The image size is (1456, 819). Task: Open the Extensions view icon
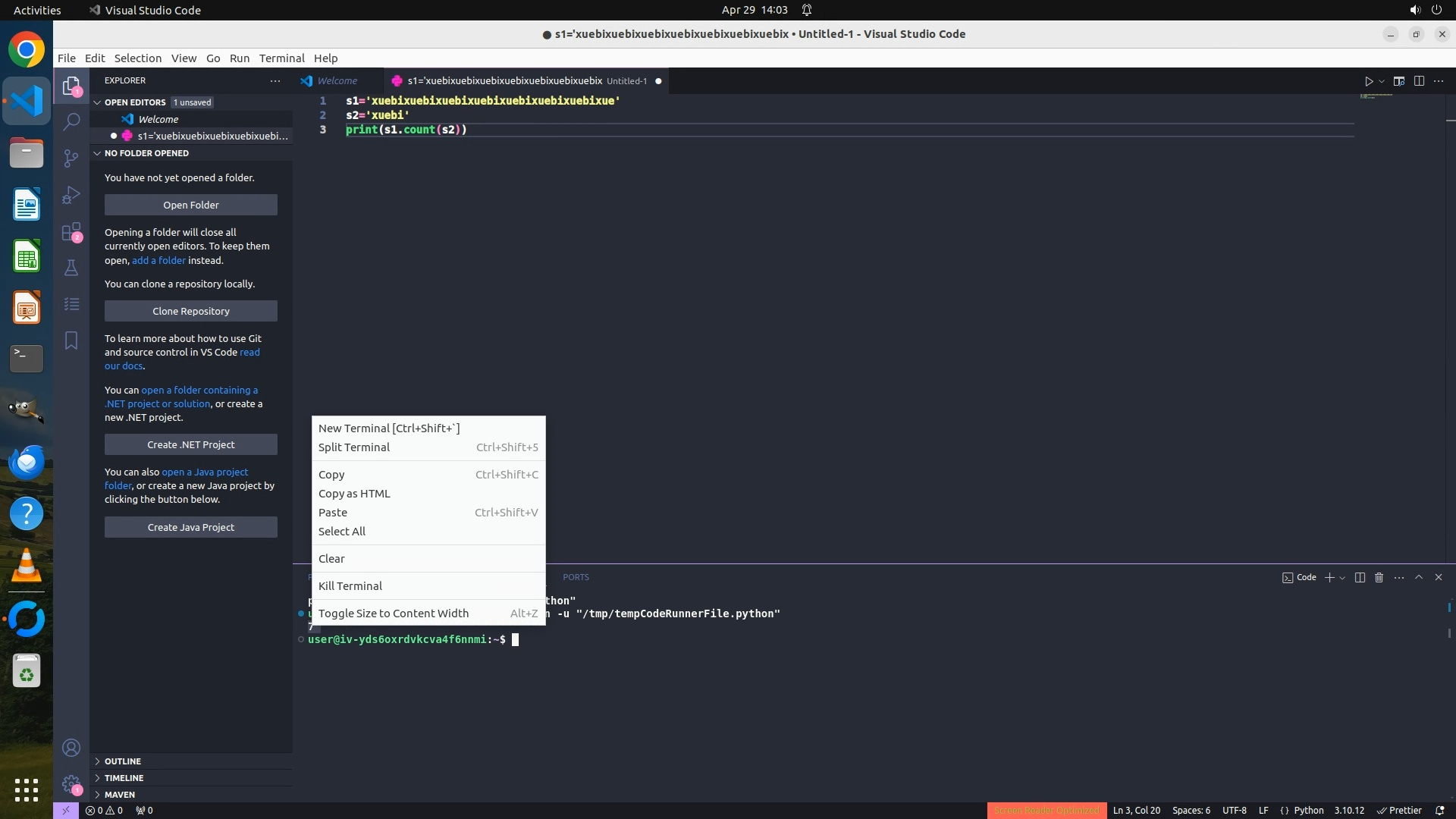click(x=71, y=232)
